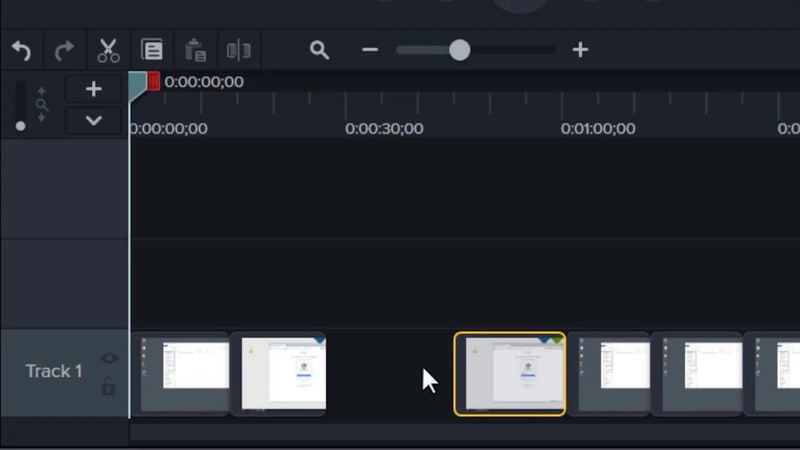The width and height of the screenshot is (800, 450).
Task: Select the second clip before the gap
Action: coord(279,374)
